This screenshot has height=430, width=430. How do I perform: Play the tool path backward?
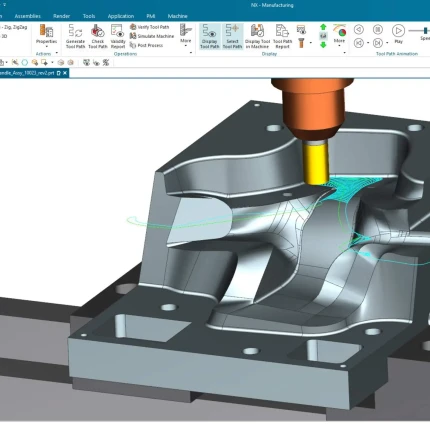tap(359, 30)
